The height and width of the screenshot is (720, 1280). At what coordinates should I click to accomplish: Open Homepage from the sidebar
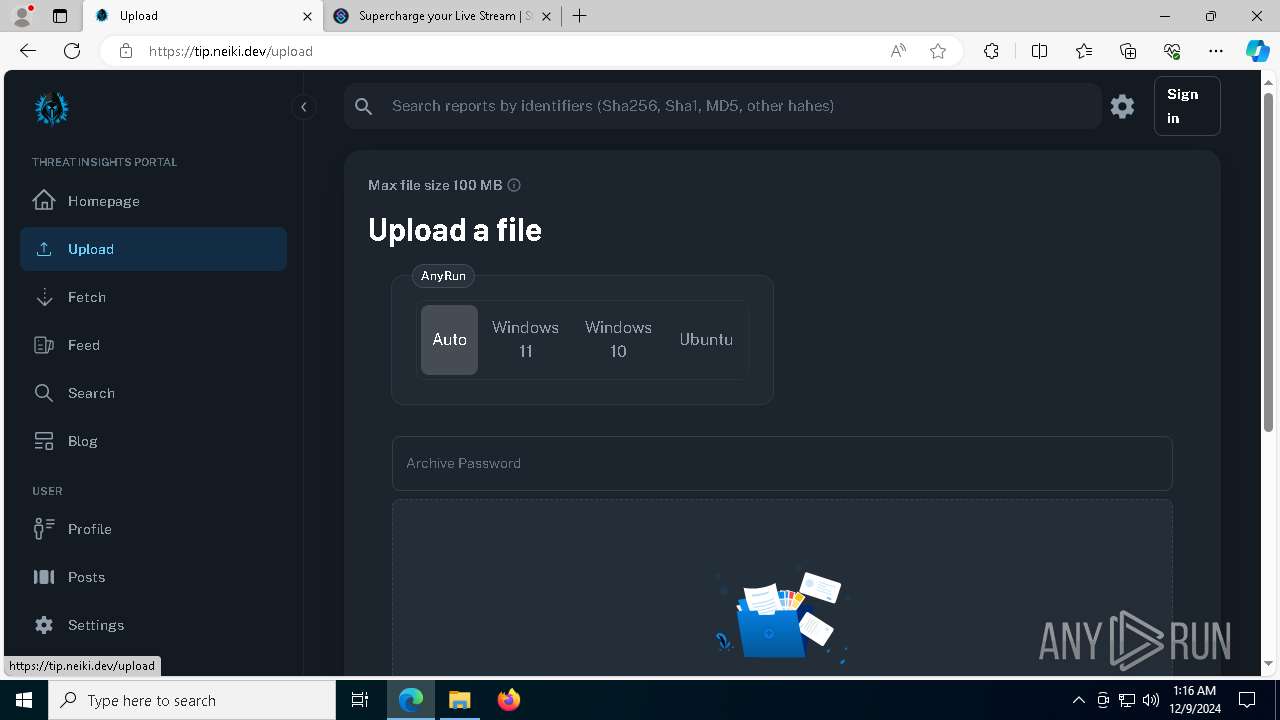coord(153,201)
